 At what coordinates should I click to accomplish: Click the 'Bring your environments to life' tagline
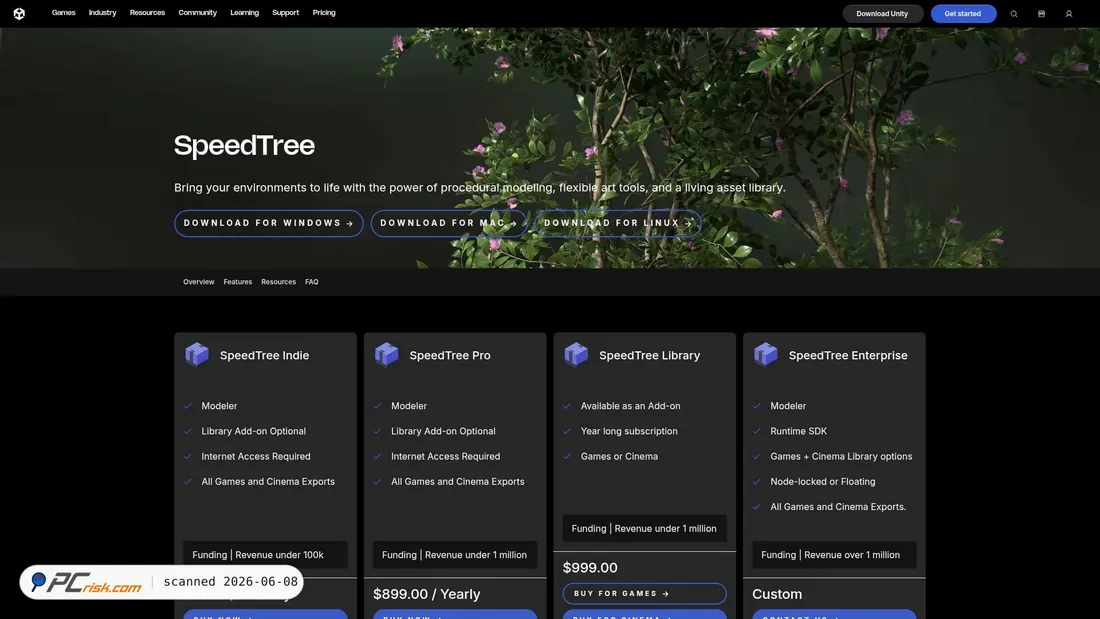(x=480, y=187)
